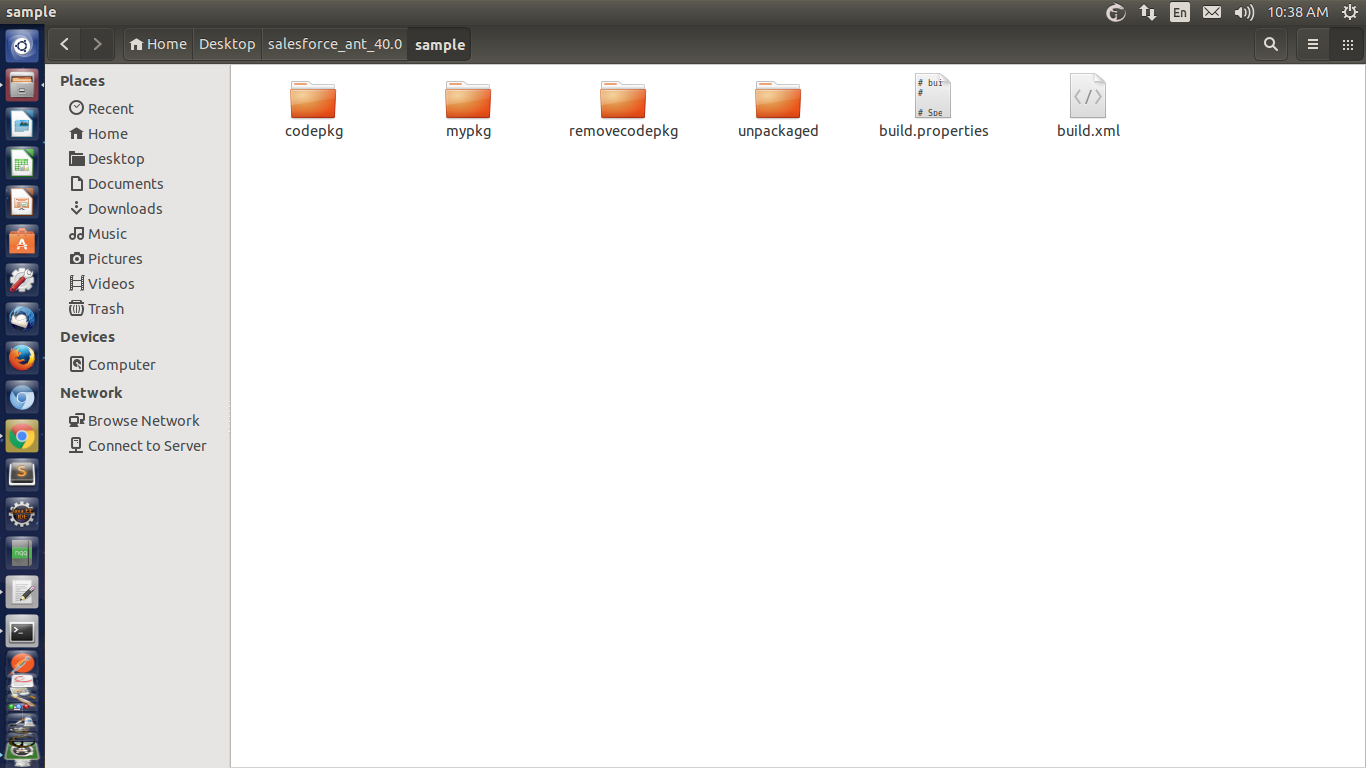This screenshot has width=1366, height=768.
Task: Navigate to Home in path bar
Action: pyautogui.click(x=158, y=44)
